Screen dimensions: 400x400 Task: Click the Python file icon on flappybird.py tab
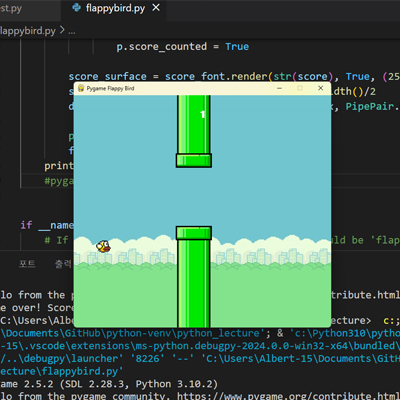click(x=77, y=8)
